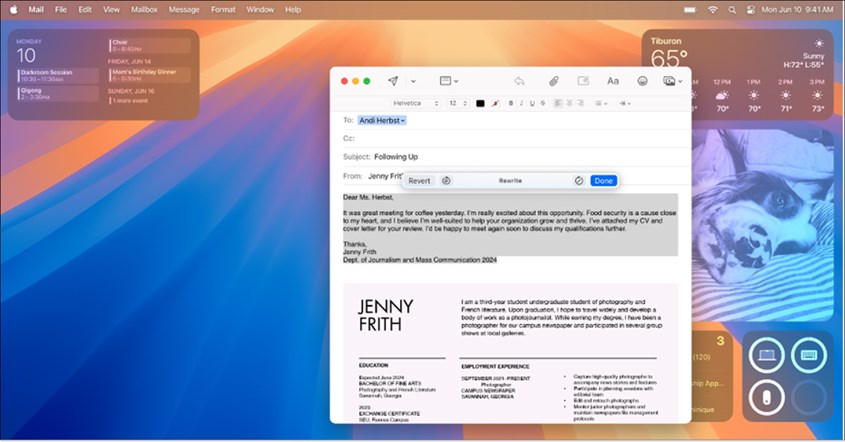The width and height of the screenshot is (845, 442).
Task: Open the Edit menu
Action: tap(85, 10)
